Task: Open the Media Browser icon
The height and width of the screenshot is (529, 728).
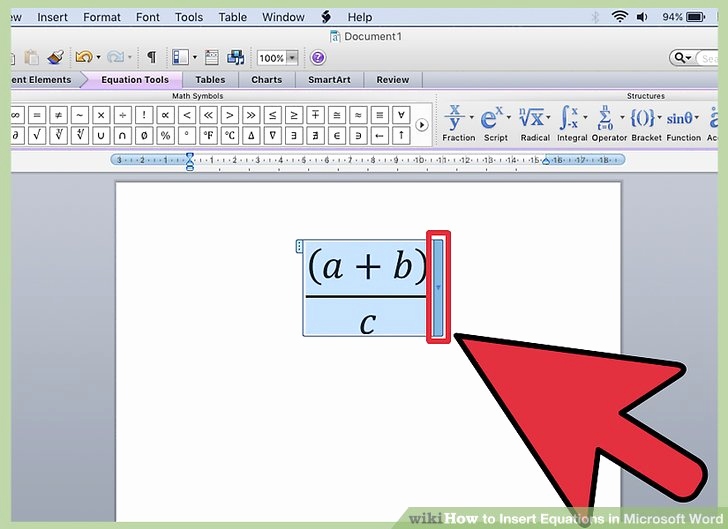Action: click(236, 57)
